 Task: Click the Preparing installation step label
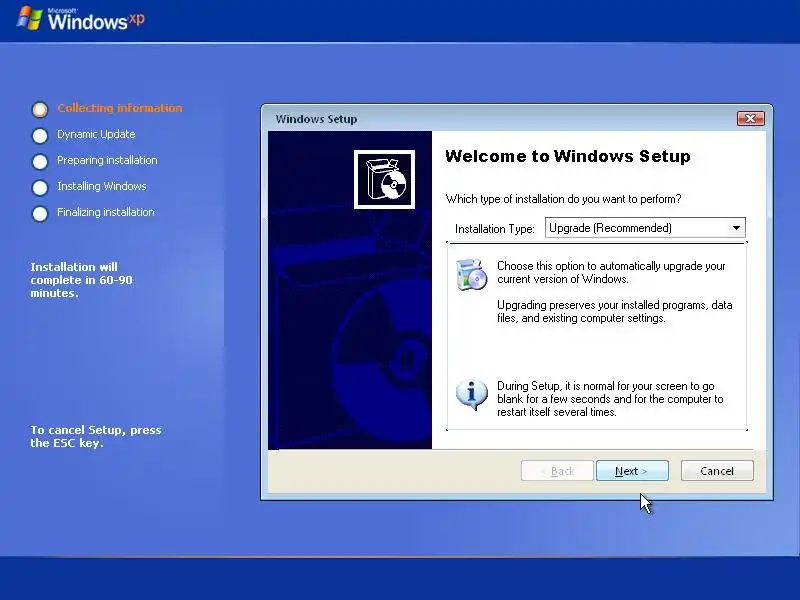(x=107, y=160)
